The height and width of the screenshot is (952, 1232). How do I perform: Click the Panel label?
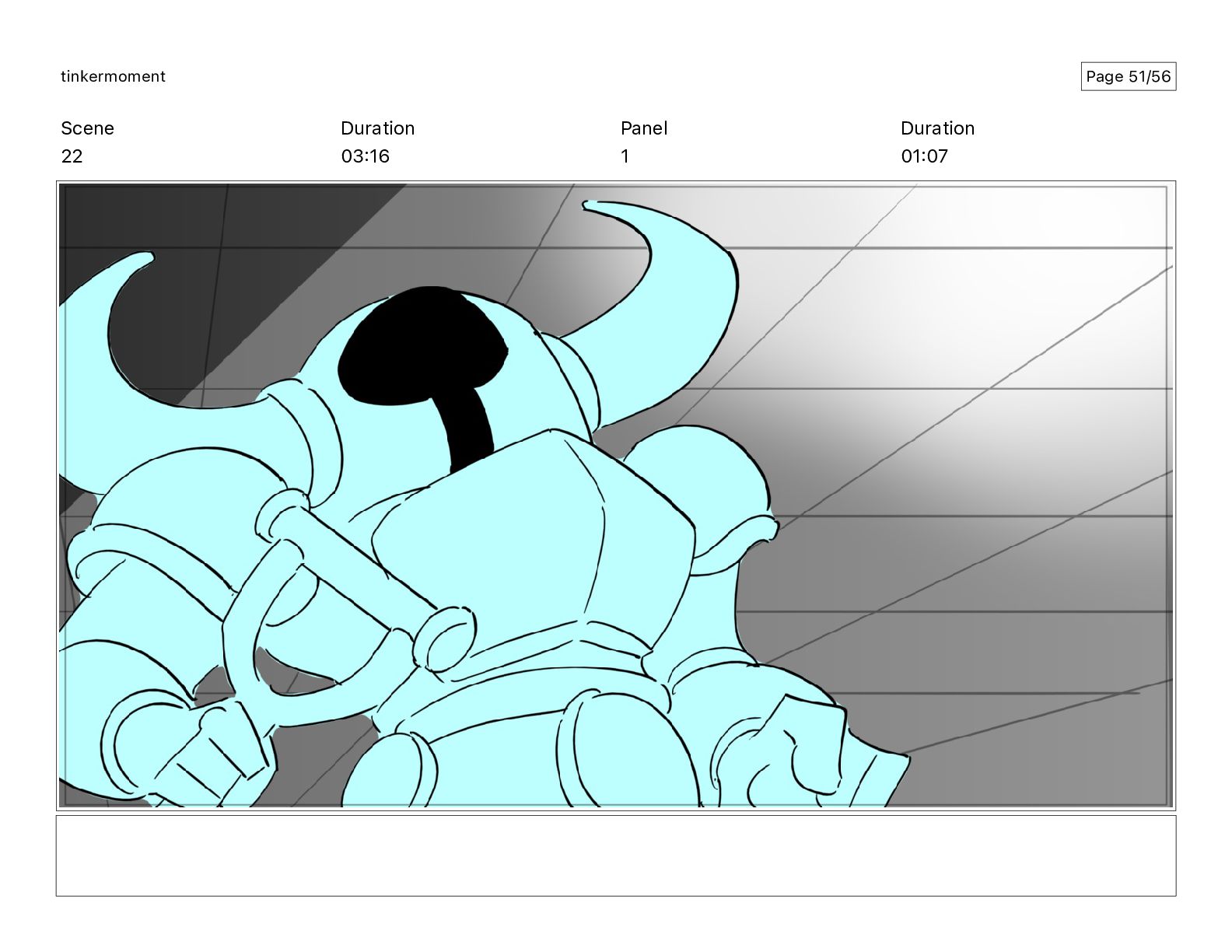coord(644,128)
